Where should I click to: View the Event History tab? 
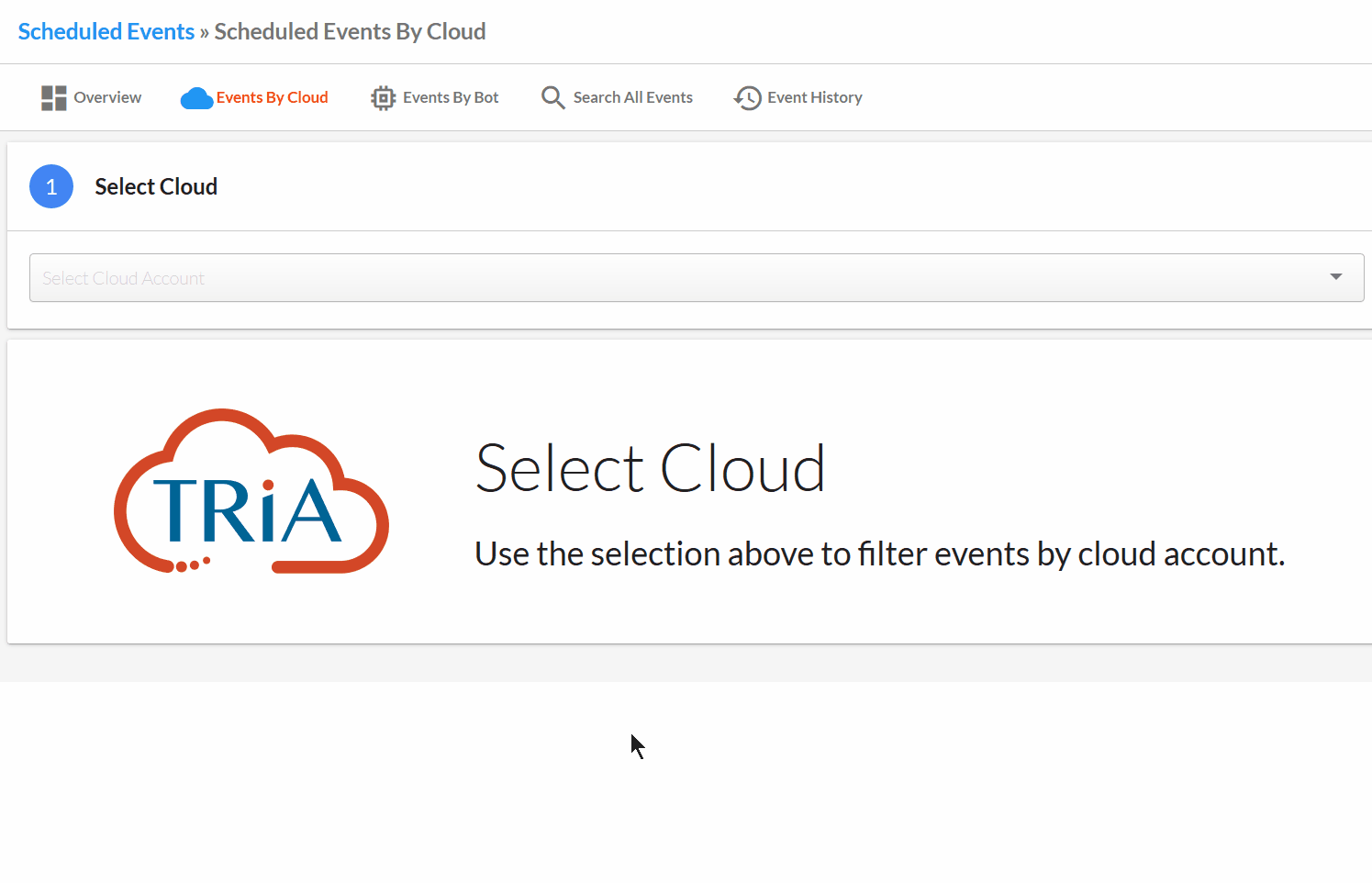pyautogui.click(x=798, y=97)
